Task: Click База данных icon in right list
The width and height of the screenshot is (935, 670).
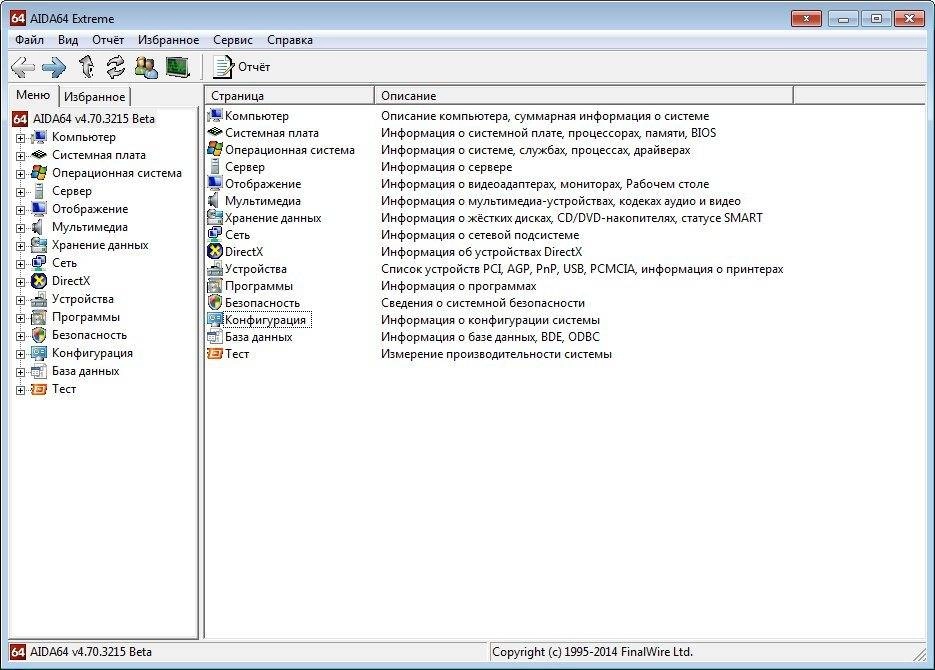Action: click(215, 337)
